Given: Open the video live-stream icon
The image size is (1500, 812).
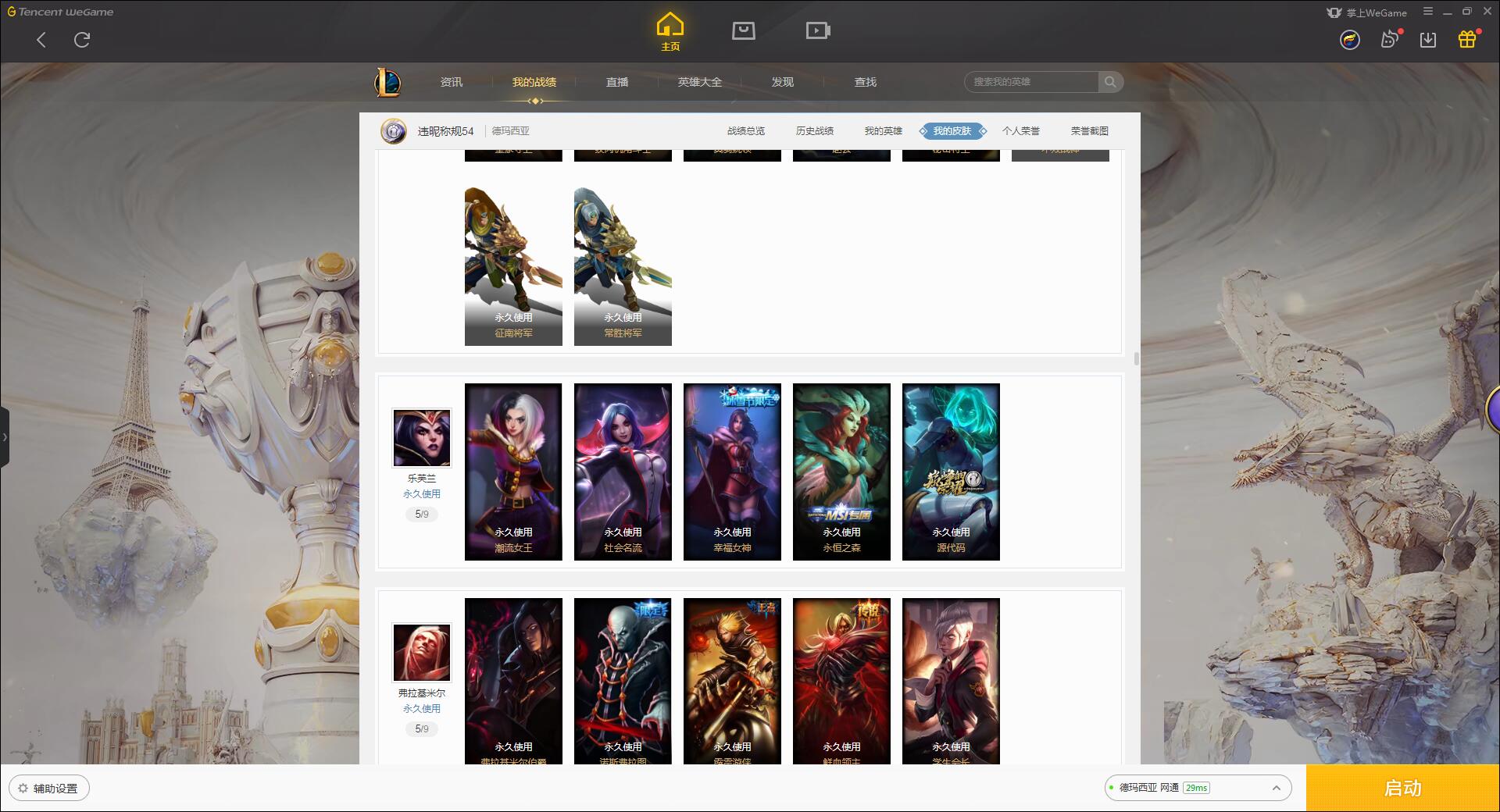Looking at the screenshot, I should click(818, 30).
